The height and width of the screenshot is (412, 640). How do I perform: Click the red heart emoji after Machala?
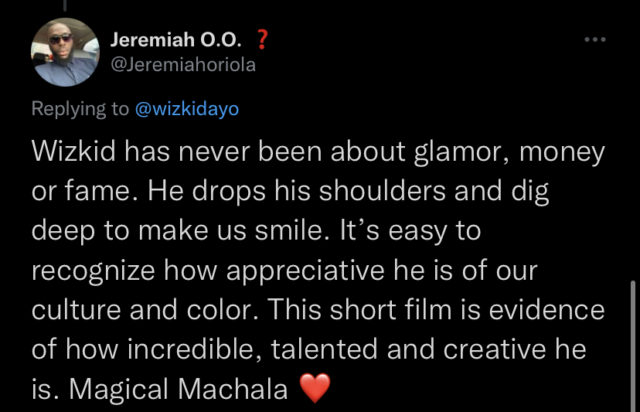(315, 388)
